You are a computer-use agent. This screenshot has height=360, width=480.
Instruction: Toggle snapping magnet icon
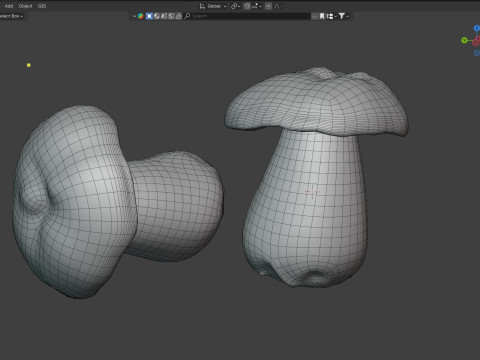pos(247,6)
